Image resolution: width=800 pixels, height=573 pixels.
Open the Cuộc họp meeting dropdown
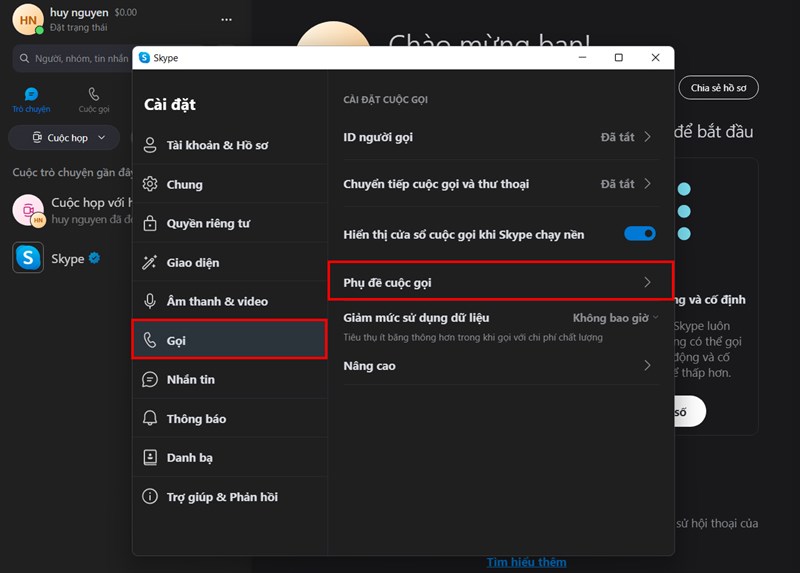(x=64, y=138)
